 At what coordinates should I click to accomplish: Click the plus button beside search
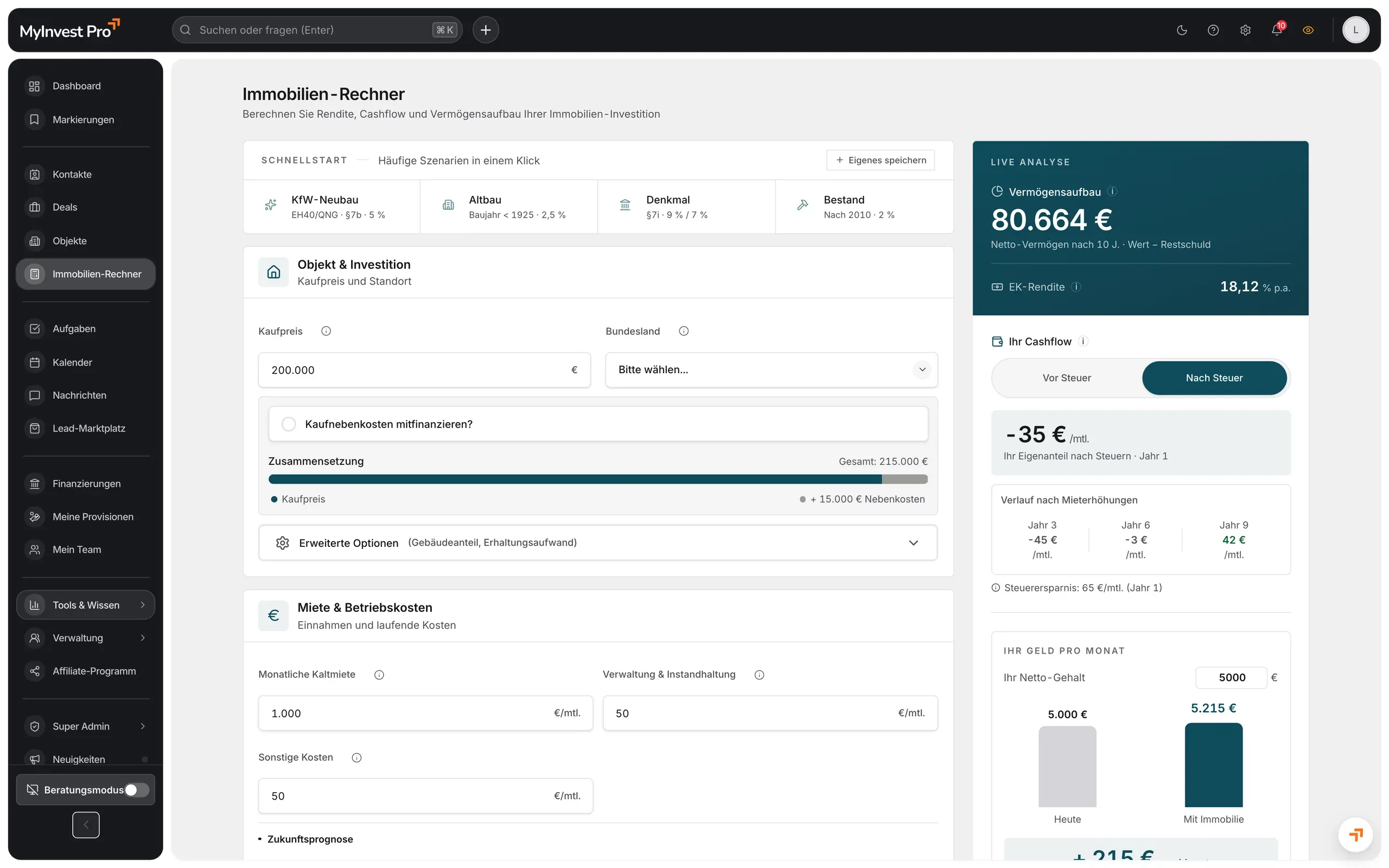486,30
